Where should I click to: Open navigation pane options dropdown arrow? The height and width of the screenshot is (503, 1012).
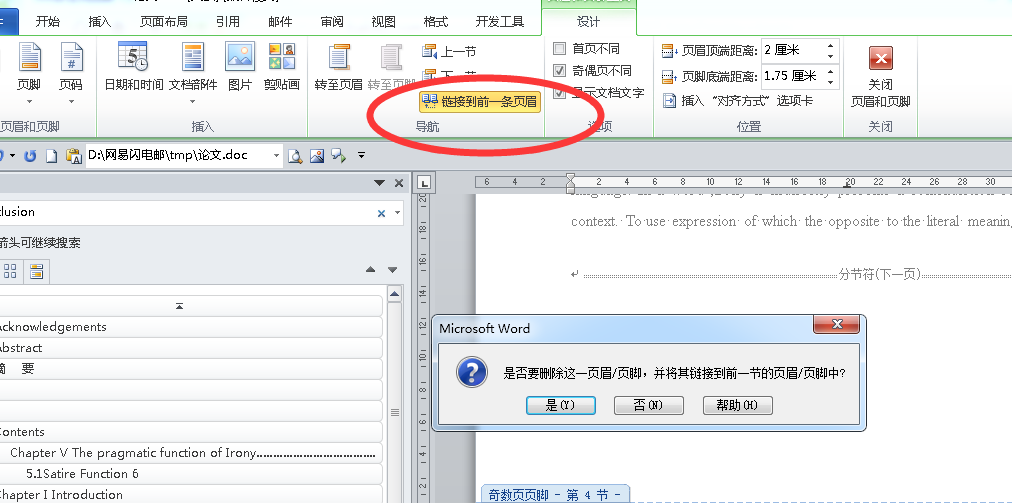point(380,183)
